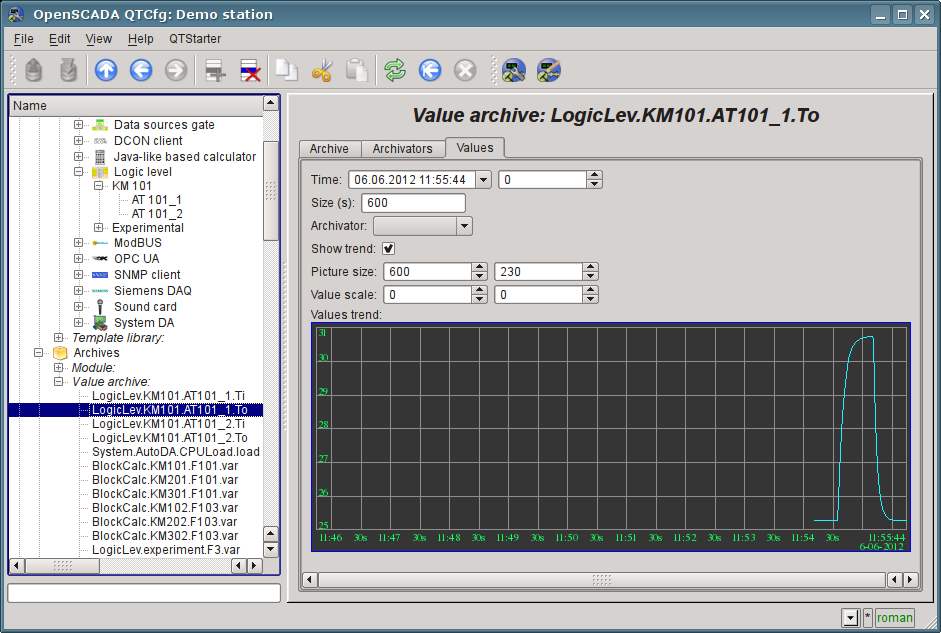Click the Delete item icon with red cross
941x633 pixels.
click(x=250, y=70)
